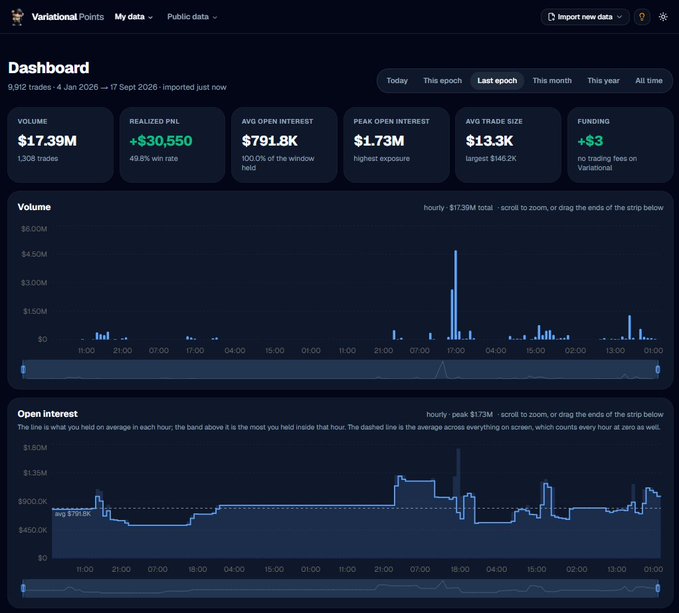Click the lightbulb tips icon
This screenshot has height=613, width=679.
click(642, 17)
